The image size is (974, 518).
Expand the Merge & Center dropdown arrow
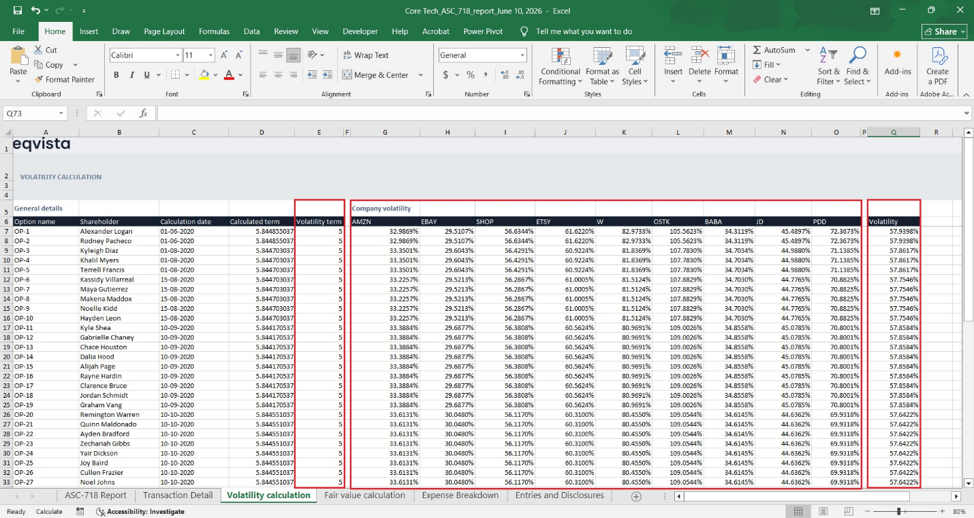point(421,75)
